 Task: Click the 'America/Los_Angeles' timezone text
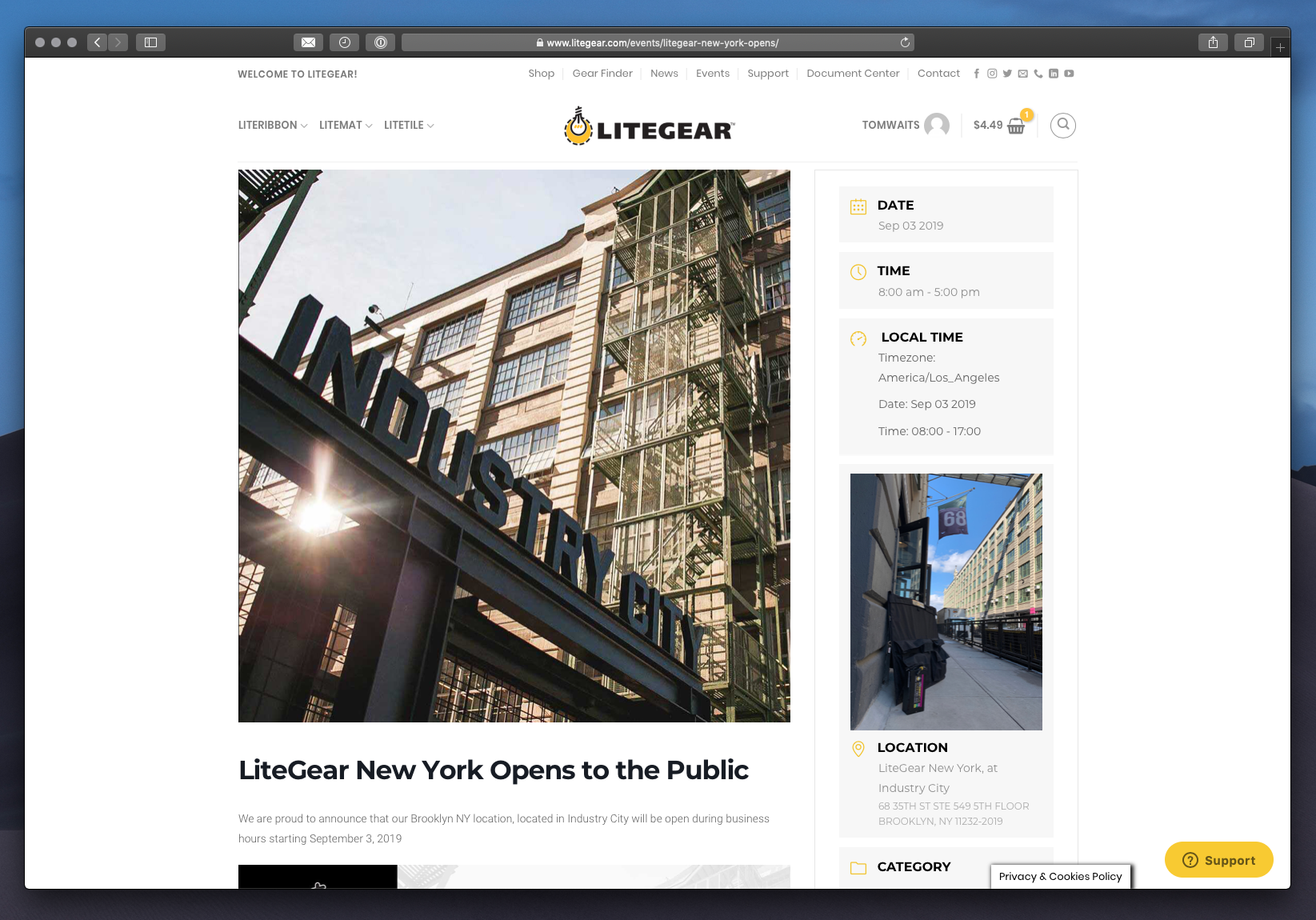click(938, 378)
